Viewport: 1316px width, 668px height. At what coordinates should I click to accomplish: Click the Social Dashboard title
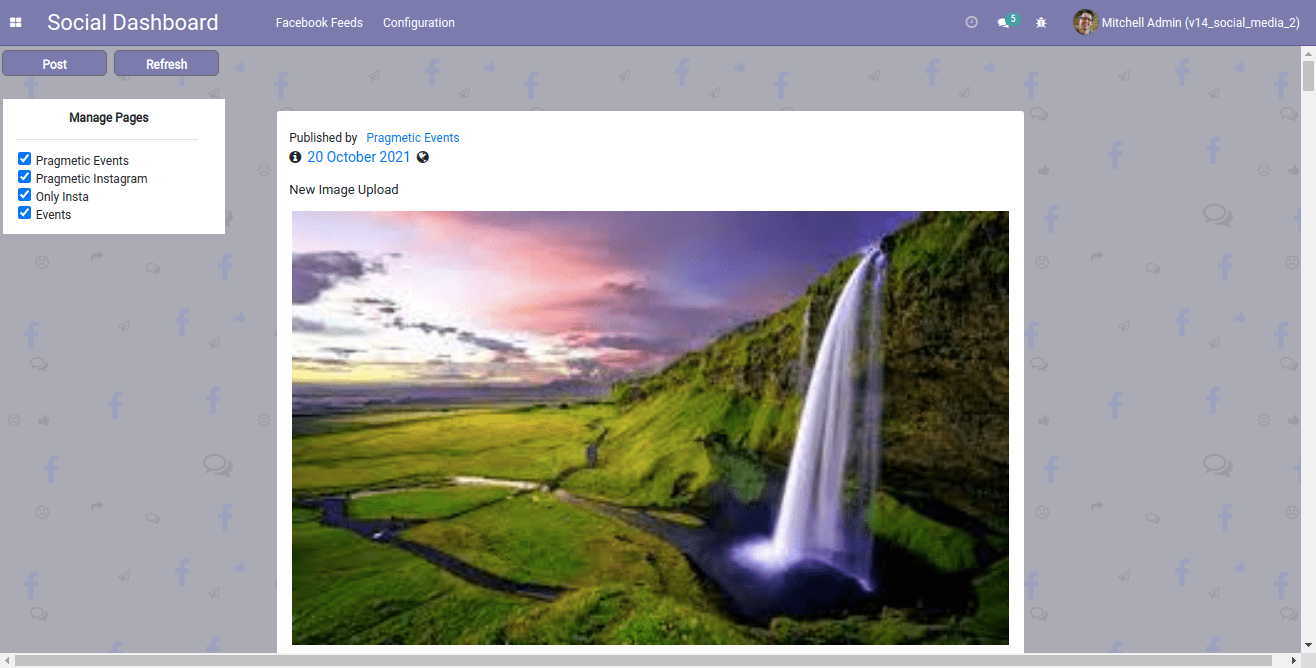coord(133,22)
